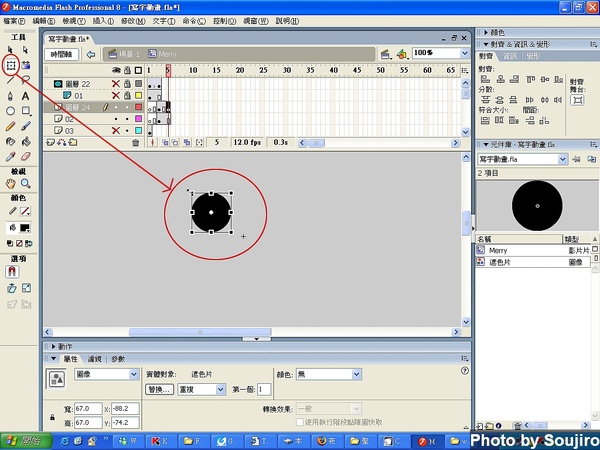Open the Help menu
Image resolution: width=600 pixels, height=450 pixels.
(287, 21)
